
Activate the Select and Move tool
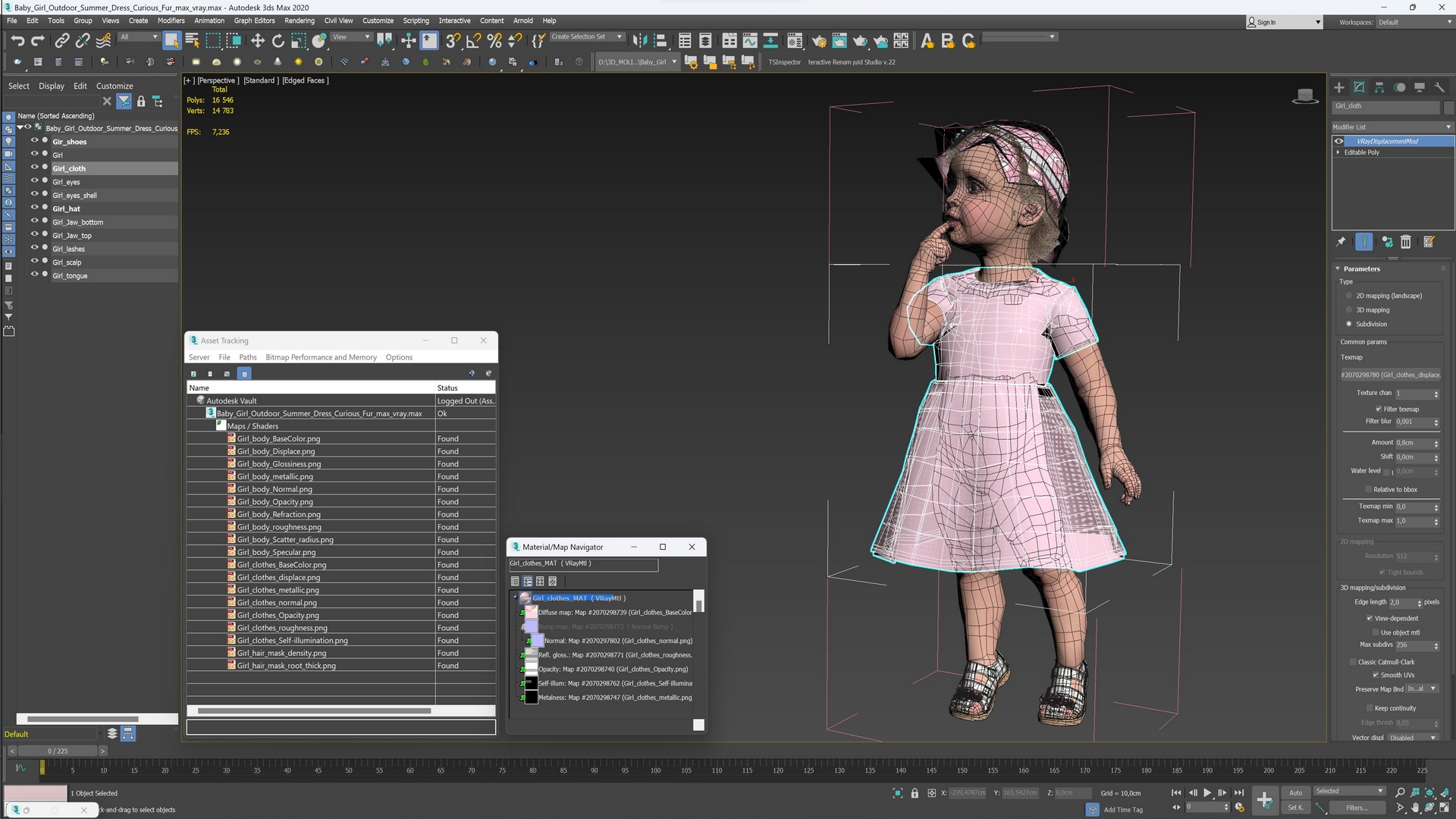pyautogui.click(x=257, y=40)
